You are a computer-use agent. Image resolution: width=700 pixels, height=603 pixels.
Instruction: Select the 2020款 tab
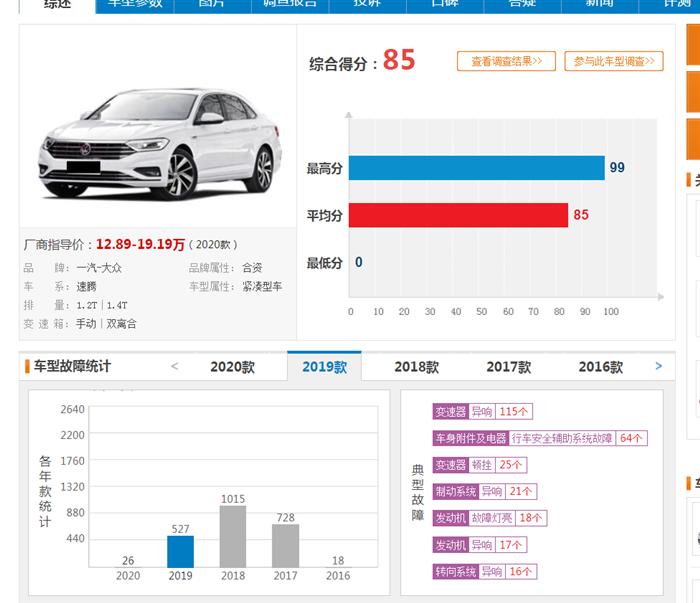[233, 367]
